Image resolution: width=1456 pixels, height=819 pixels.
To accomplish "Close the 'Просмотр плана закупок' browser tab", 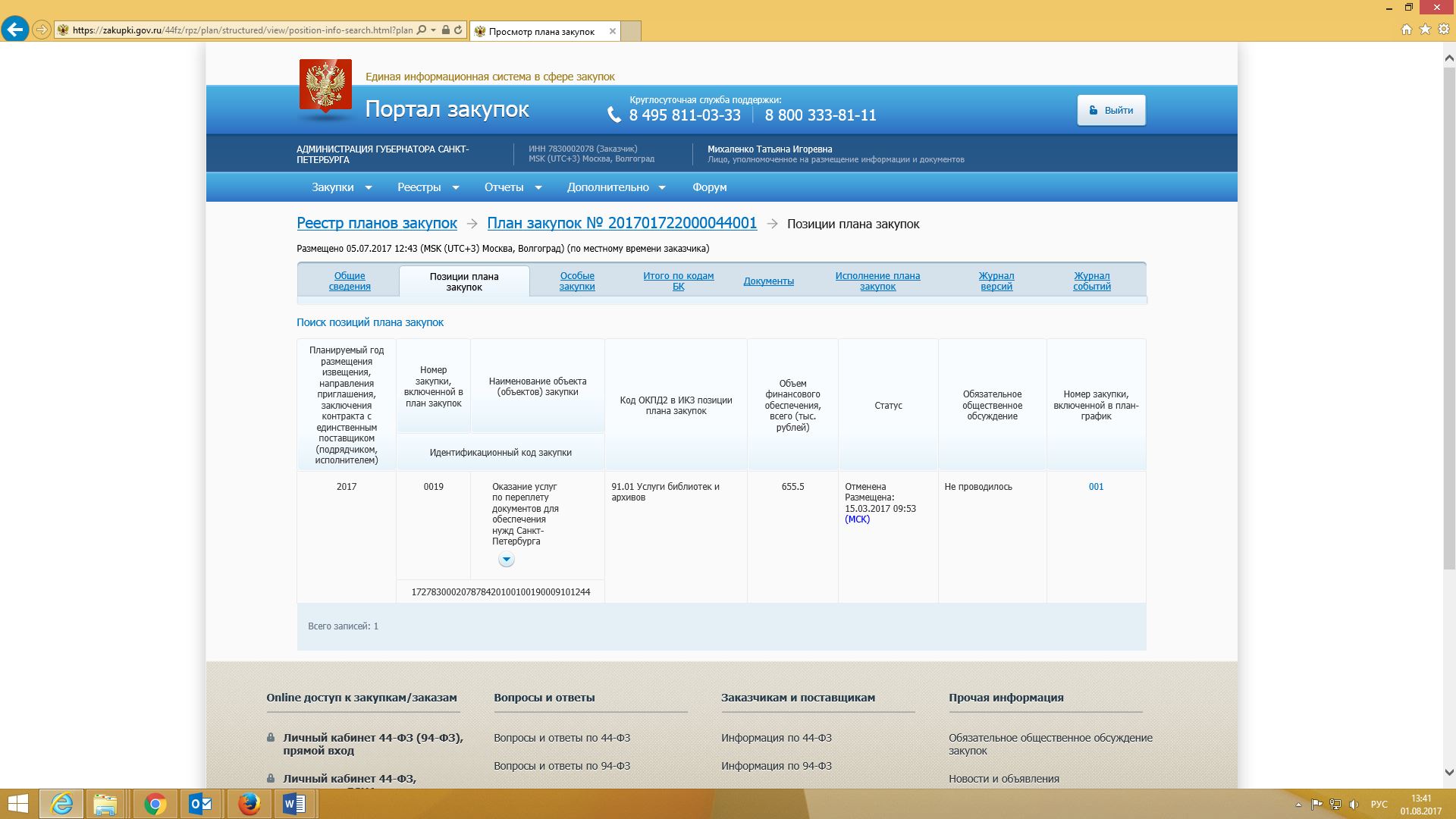I will click(x=612, y=31).
